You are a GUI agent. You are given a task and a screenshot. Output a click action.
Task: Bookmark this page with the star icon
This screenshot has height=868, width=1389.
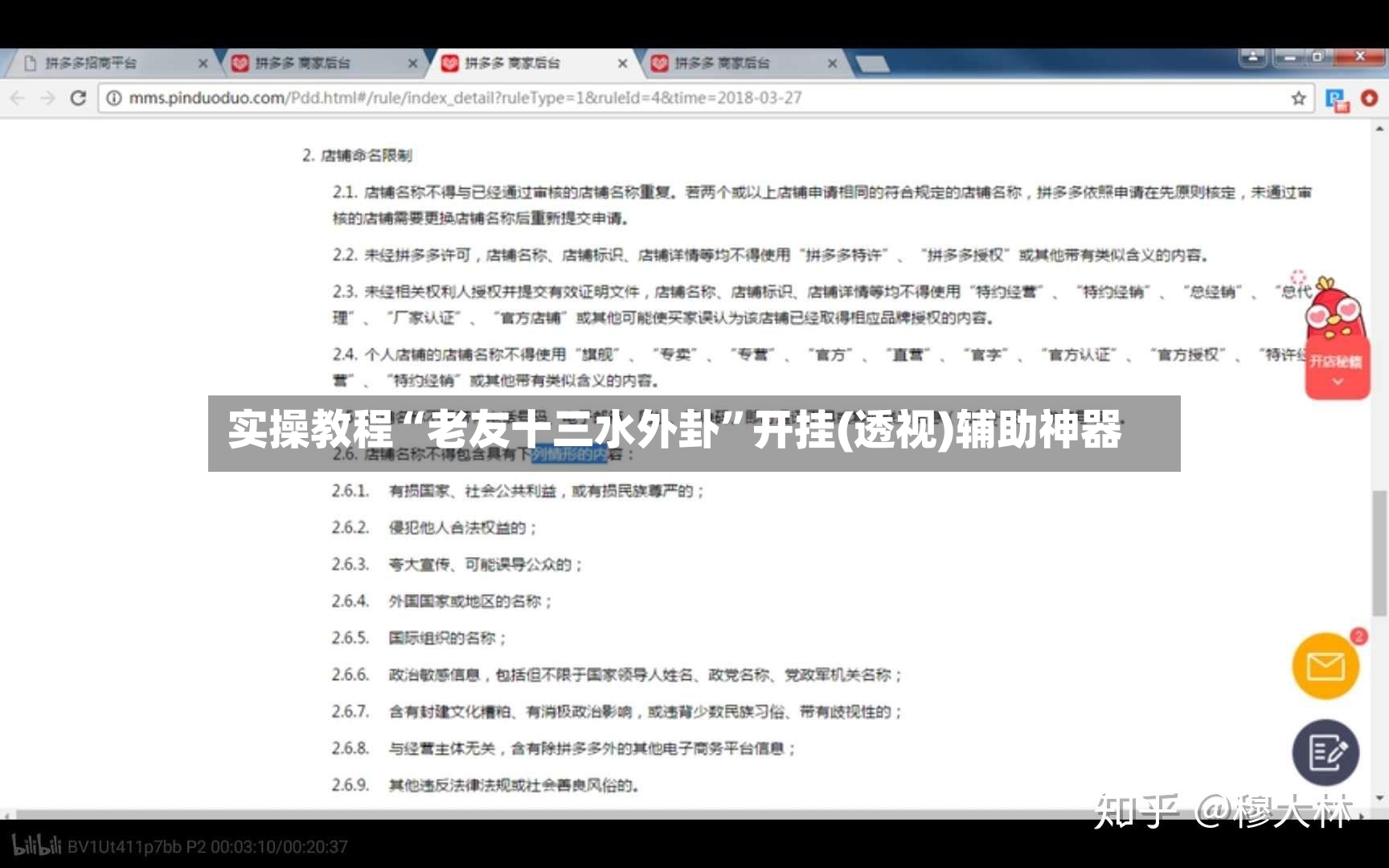coord(1298,98)
